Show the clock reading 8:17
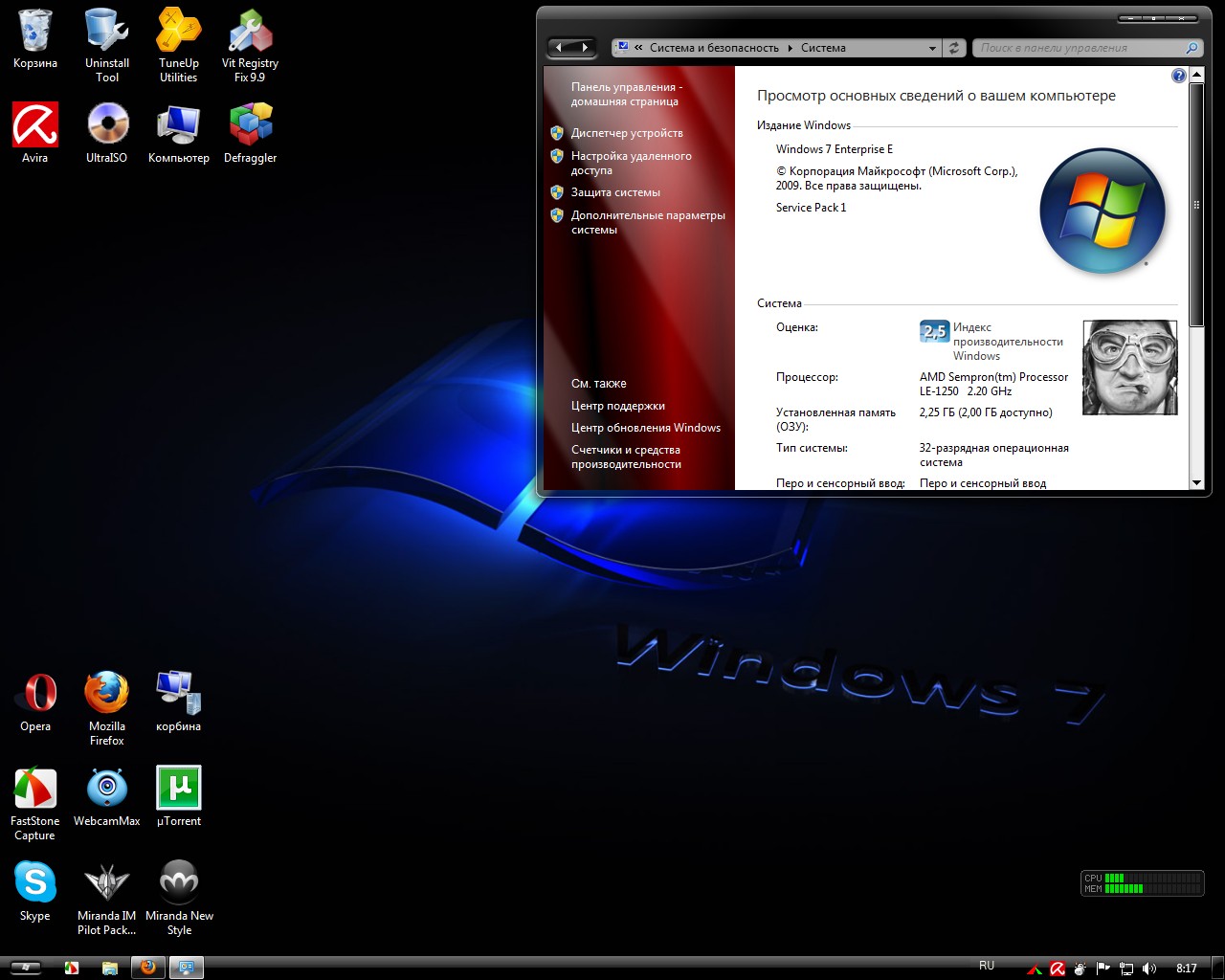 [x=1187, y=969]
